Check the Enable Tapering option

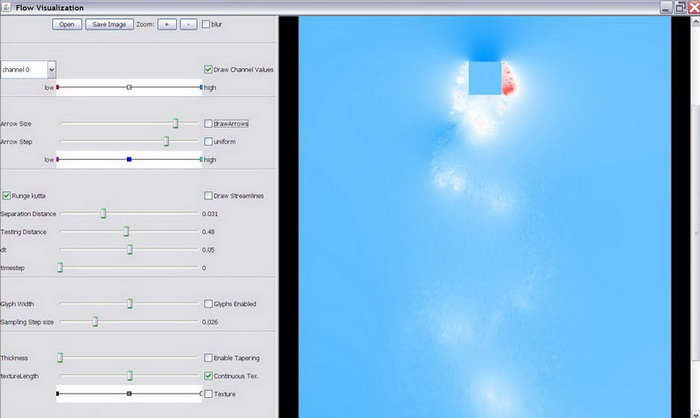coord(208,358)
